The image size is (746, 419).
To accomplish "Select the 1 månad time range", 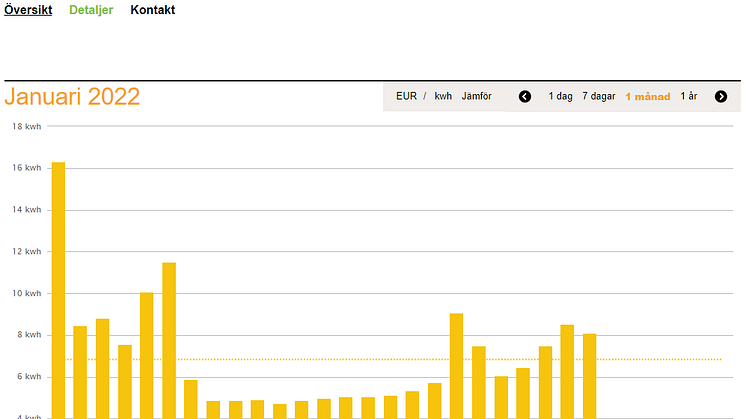I will [648, 97].
